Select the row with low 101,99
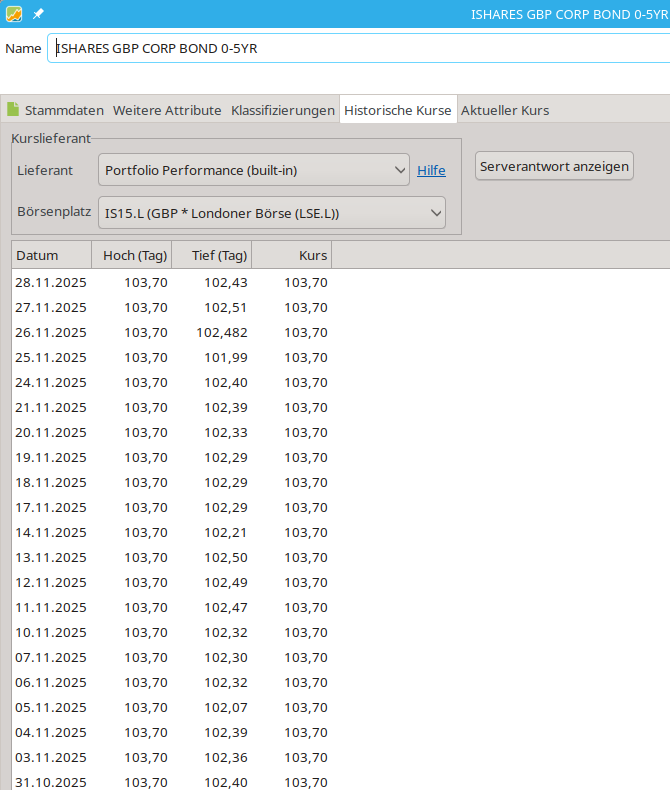Image resolution: width=670 pixels, height=790 pixels. (170, 358)
